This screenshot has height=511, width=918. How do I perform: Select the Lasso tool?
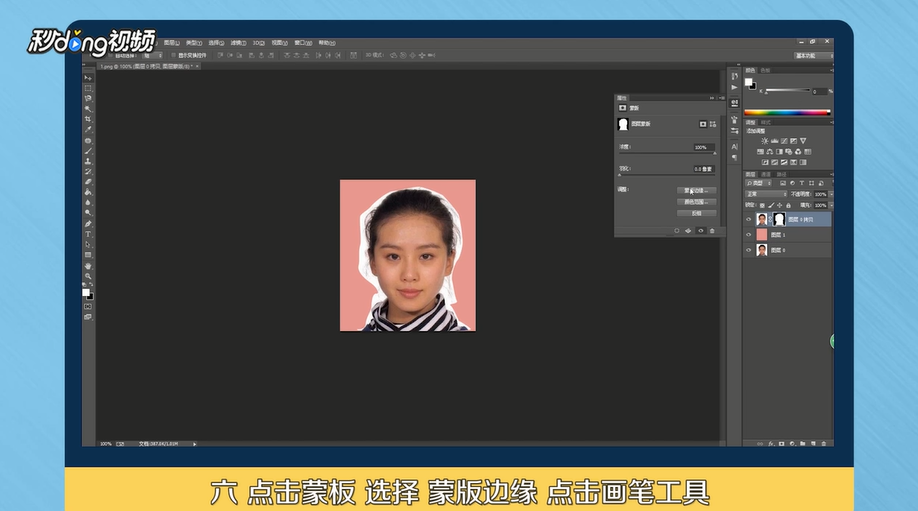[88, 98]
